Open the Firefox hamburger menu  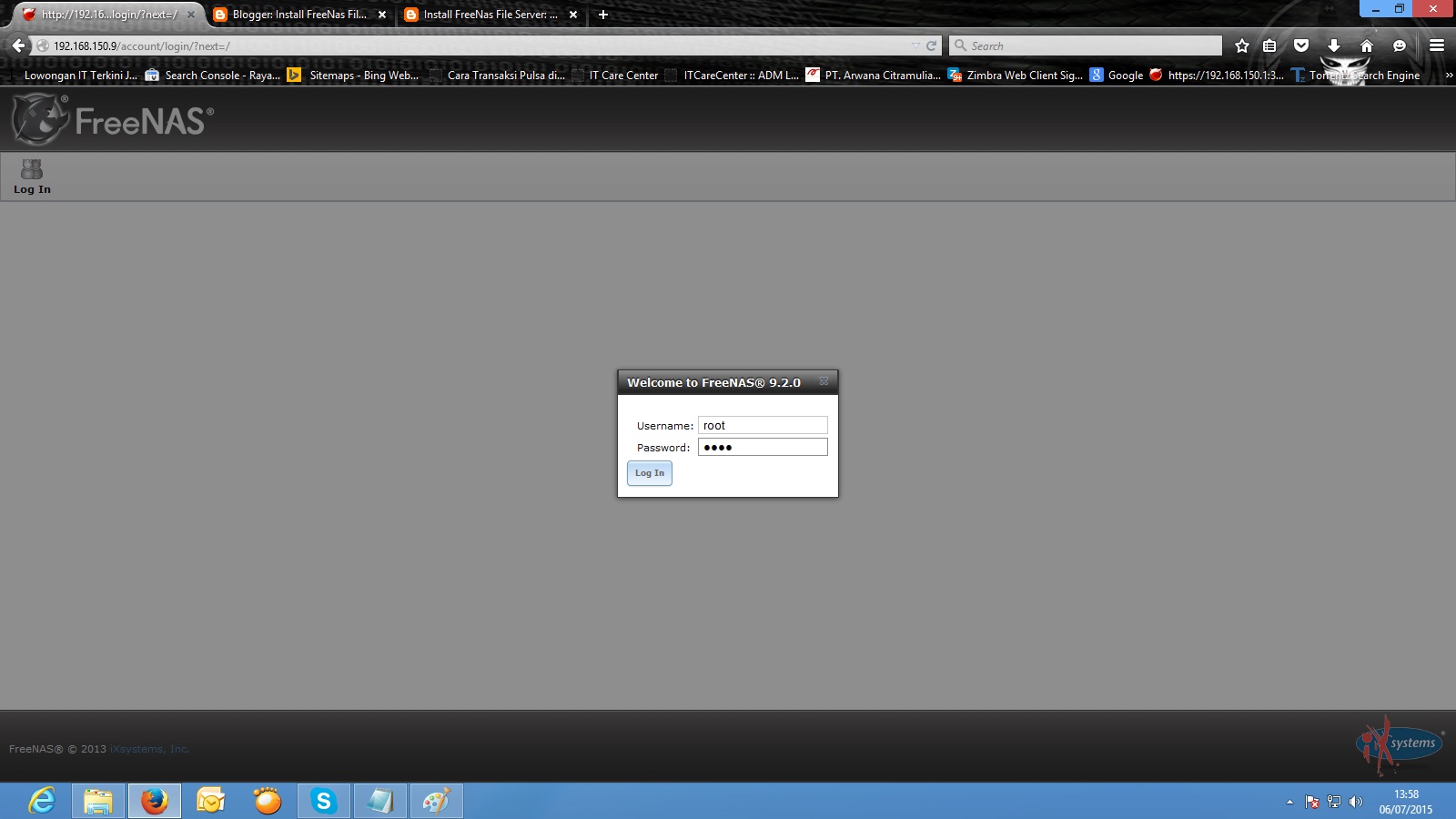pos(1437,45)
